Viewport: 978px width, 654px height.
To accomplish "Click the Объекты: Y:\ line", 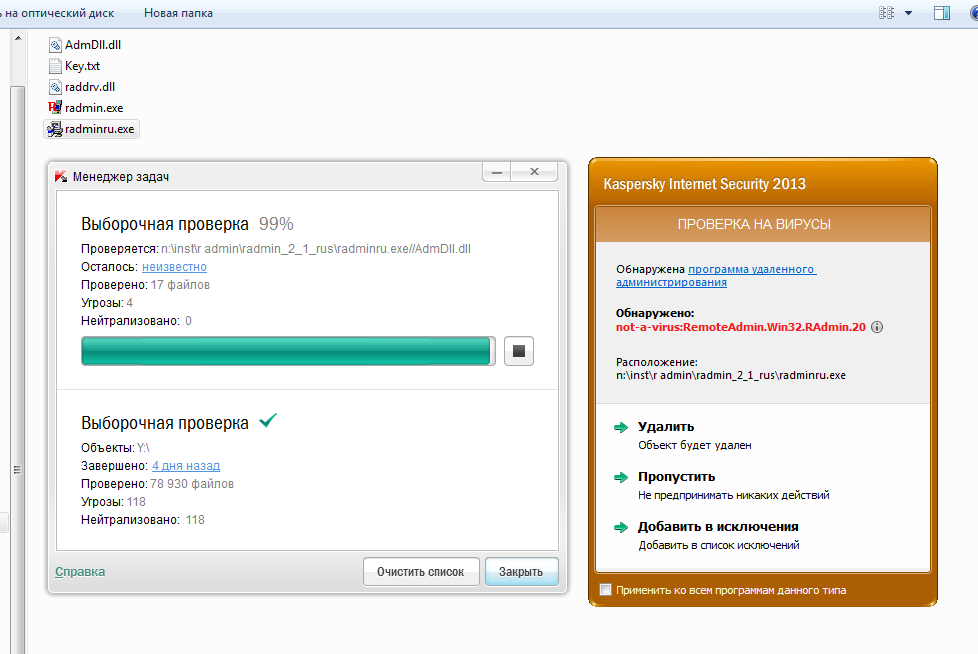I will (x=115, y=448).
